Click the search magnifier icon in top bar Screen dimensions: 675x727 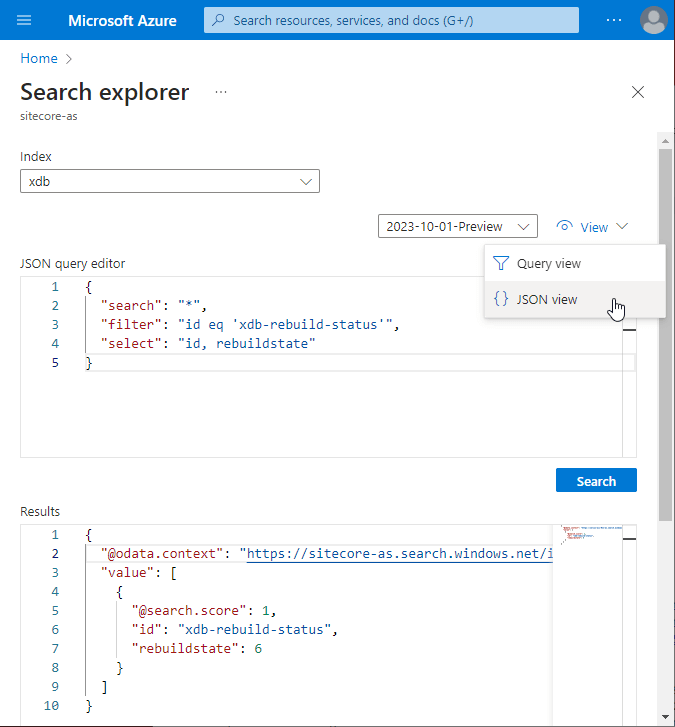pyautogui.click(x=218, y=20)
